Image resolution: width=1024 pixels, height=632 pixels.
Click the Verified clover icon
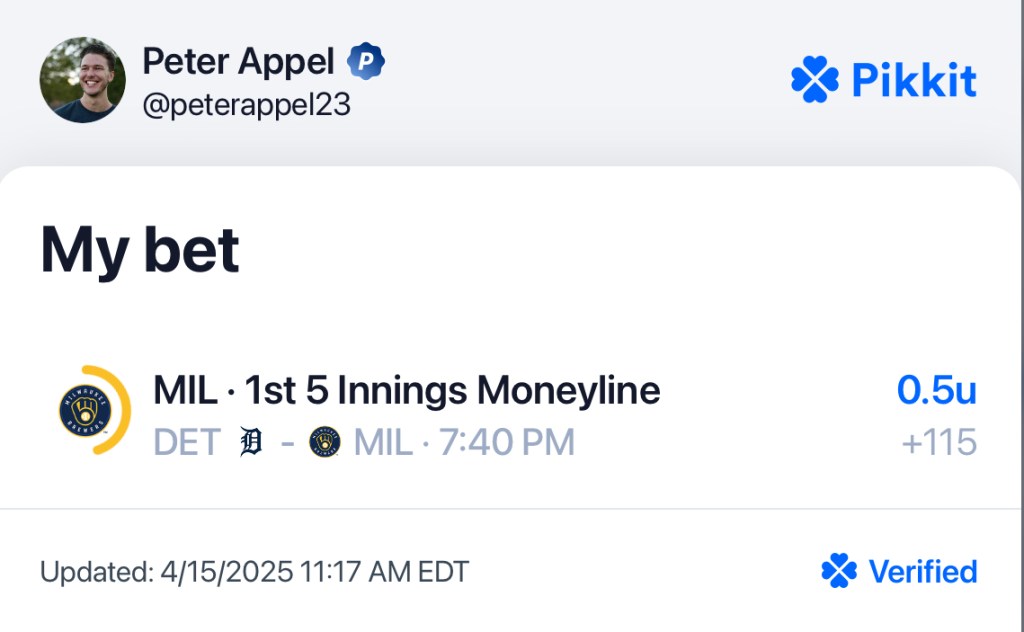pyautogui.click(x=839, y=571)
